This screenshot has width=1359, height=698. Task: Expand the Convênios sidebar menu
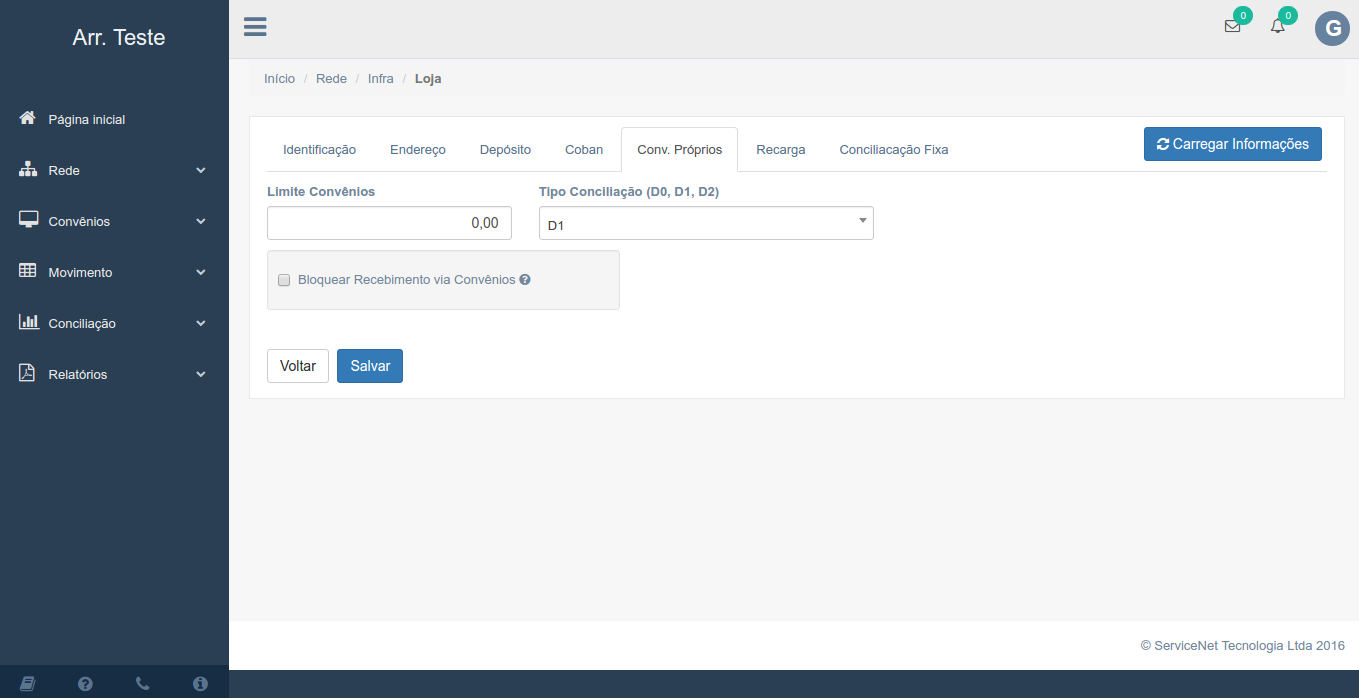[114, 222]
